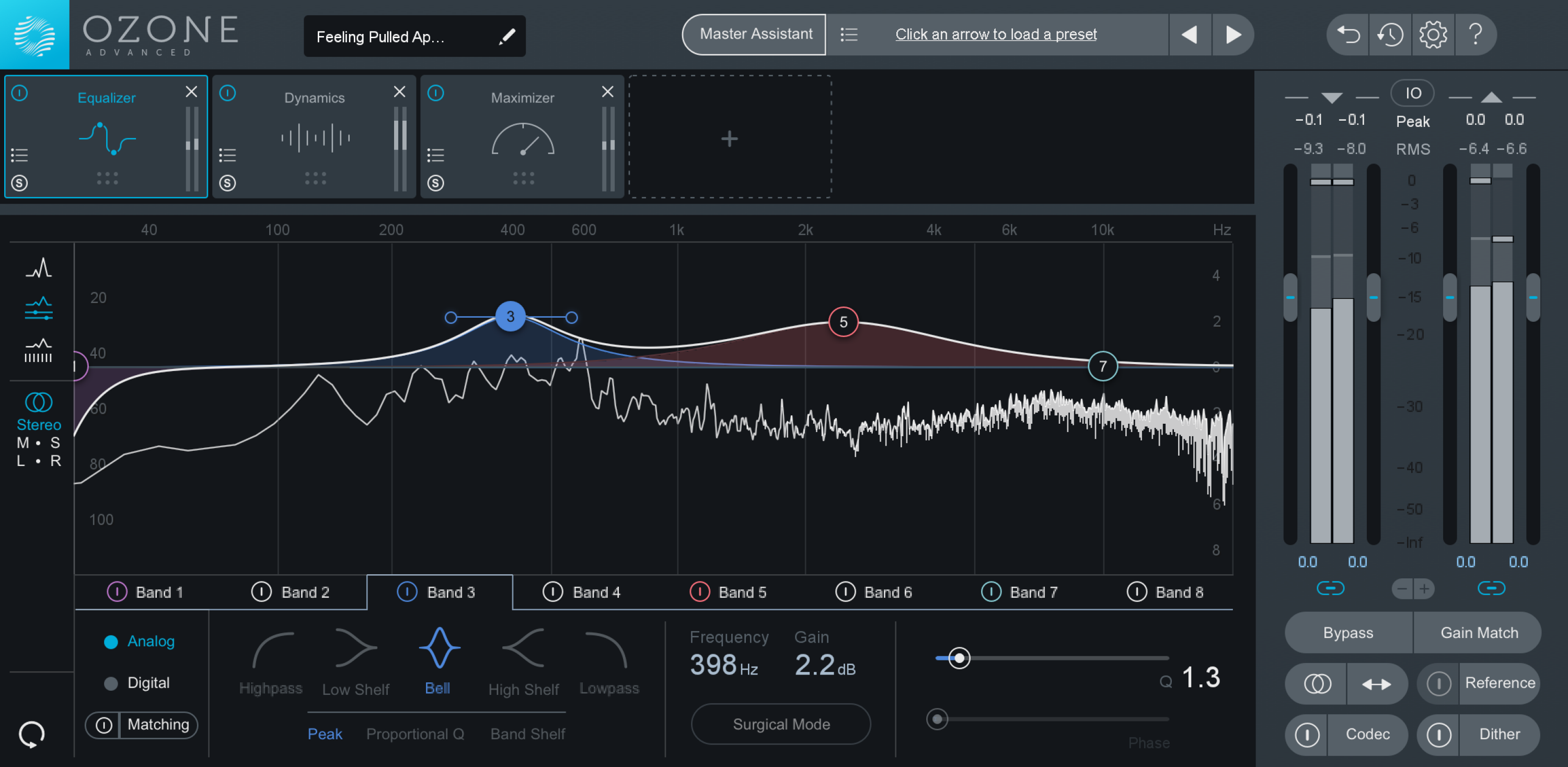Screen dimensions: 1568x767
Task: Open the Dynamics module preset list
Action: click(x=228, y=156)
